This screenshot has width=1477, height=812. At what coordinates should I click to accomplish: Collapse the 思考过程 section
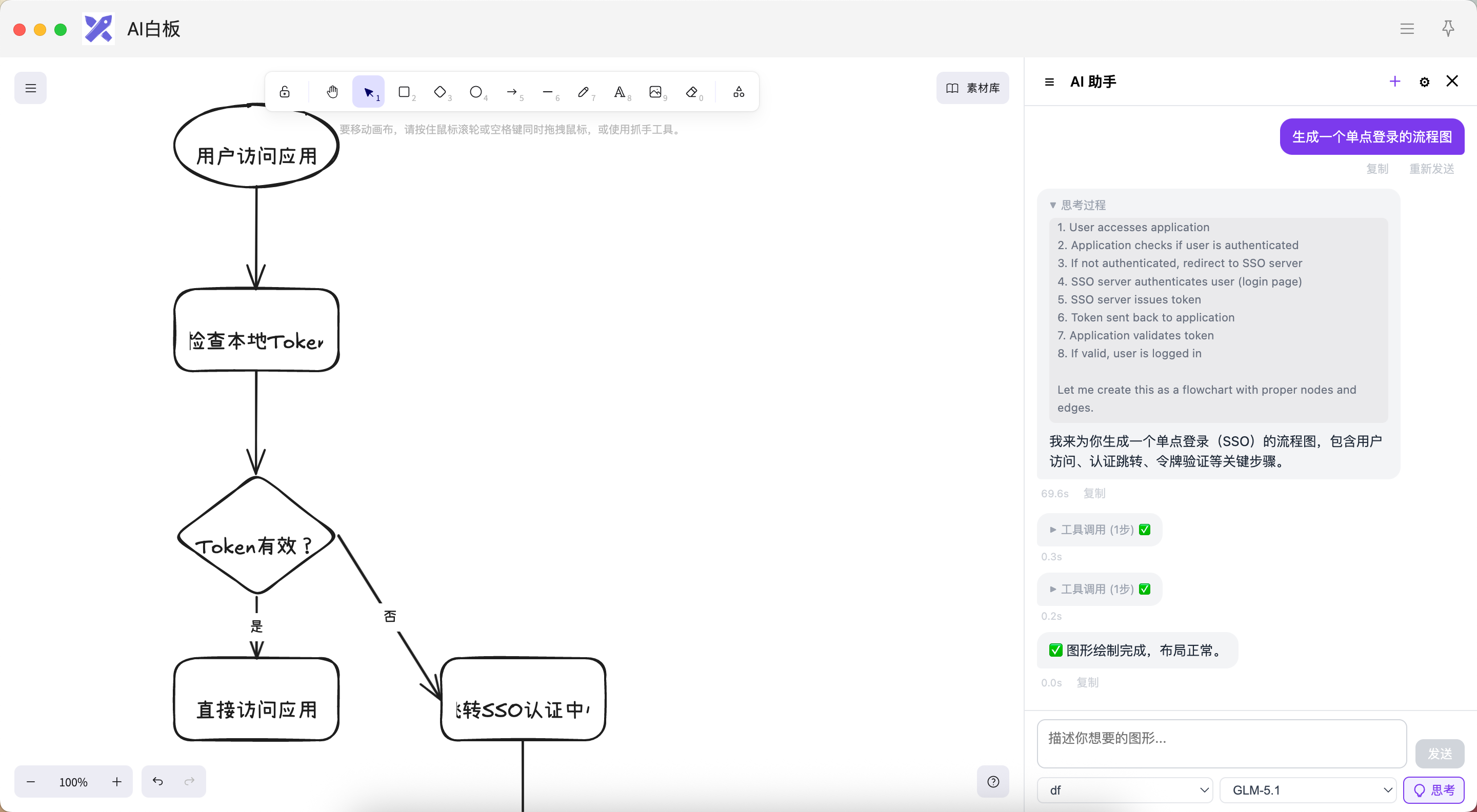click(x=1077, y=205)
